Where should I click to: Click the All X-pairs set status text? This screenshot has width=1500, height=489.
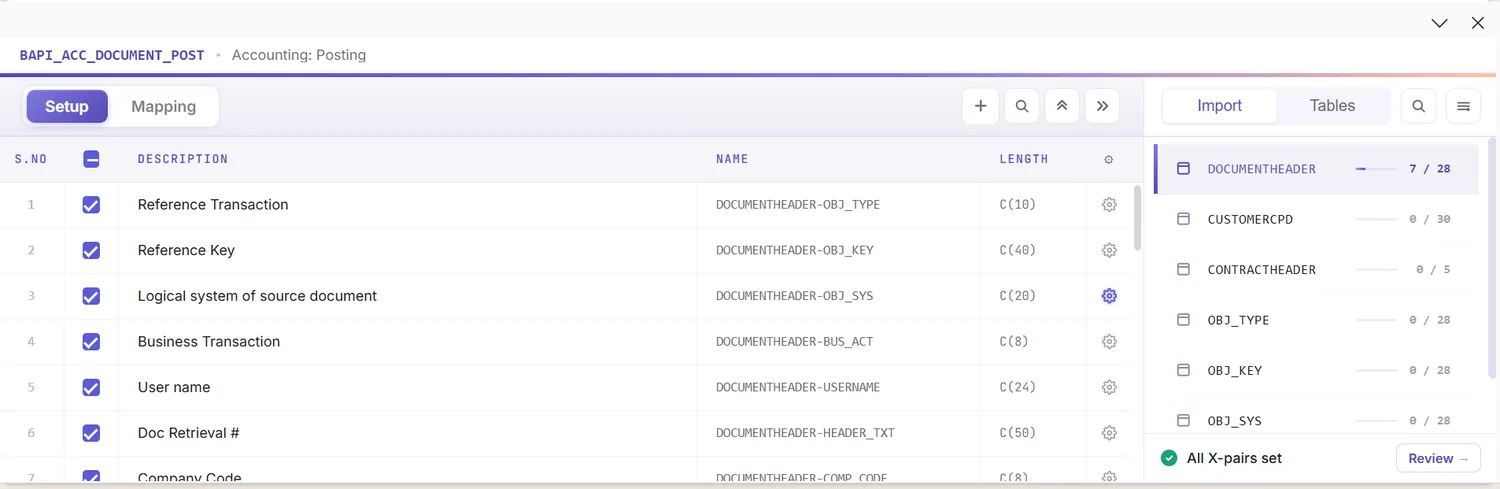[1234, 458]
